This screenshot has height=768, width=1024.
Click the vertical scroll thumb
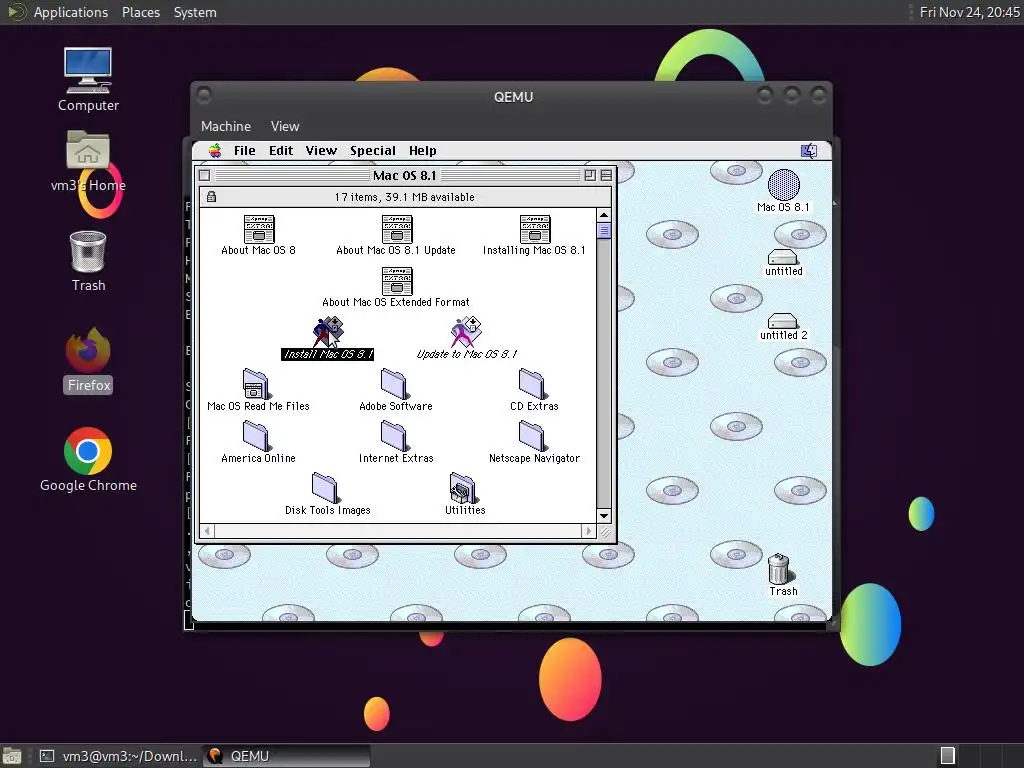[x=604, y=231]
